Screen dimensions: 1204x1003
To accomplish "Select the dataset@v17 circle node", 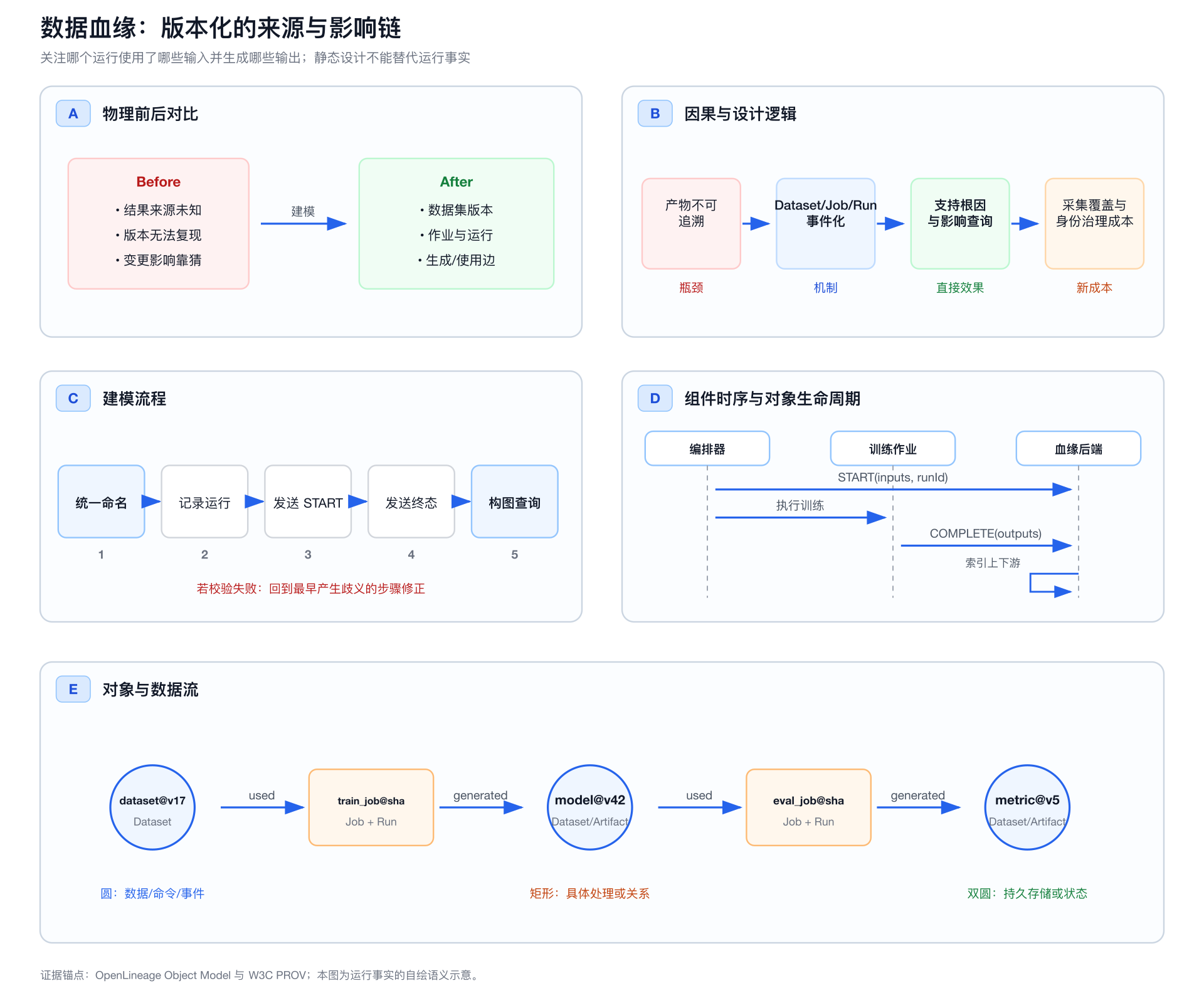I will [152, 807].
